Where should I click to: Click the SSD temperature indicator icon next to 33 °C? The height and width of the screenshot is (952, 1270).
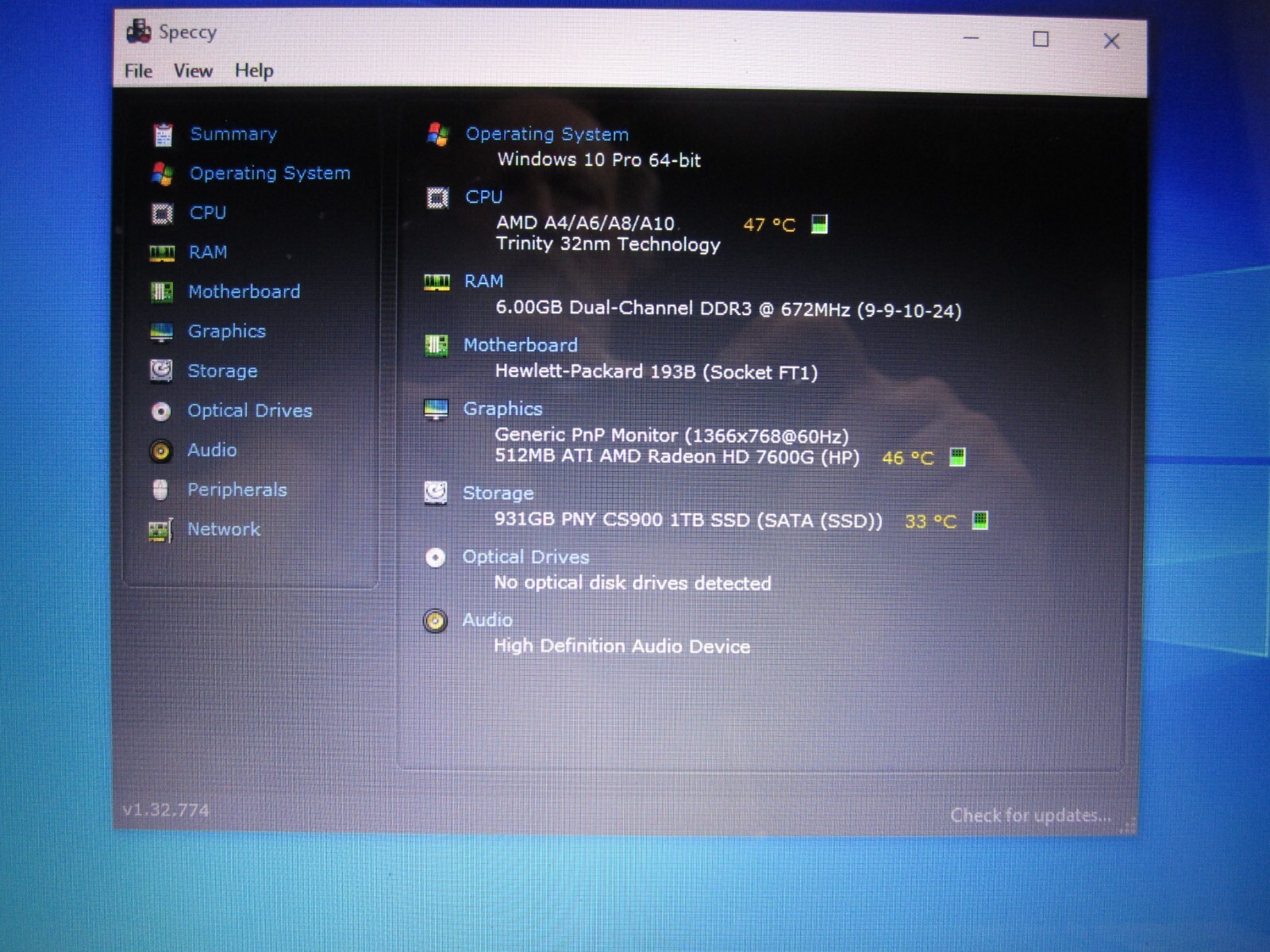(980, 520)
